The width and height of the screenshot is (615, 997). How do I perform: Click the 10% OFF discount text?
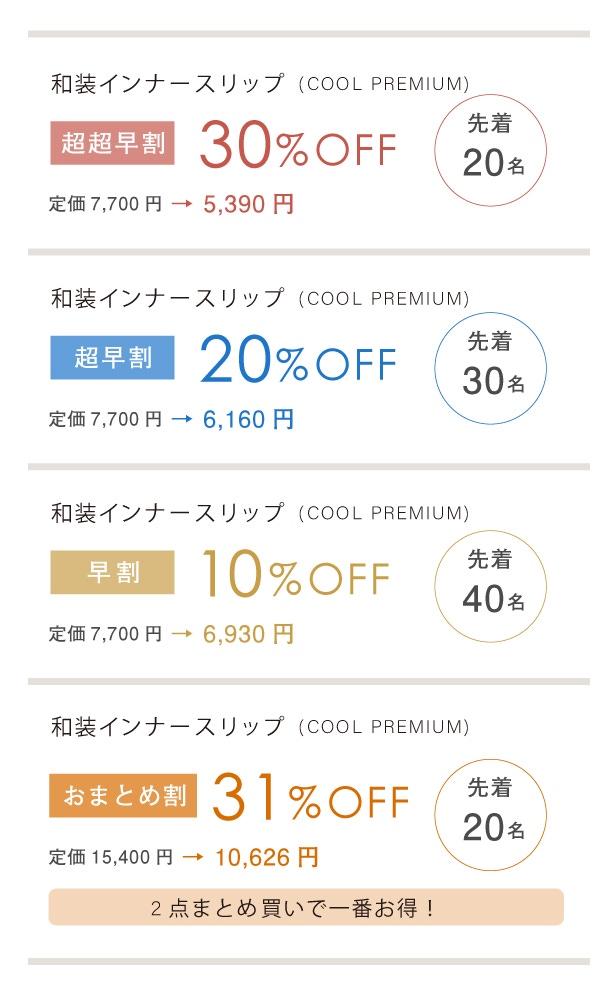(x=295, y=576)
